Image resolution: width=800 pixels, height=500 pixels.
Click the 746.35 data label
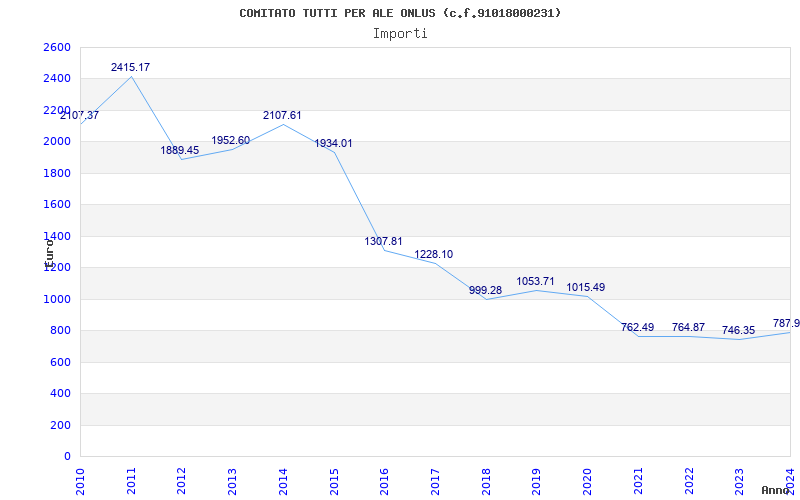[x=738, y=331]
